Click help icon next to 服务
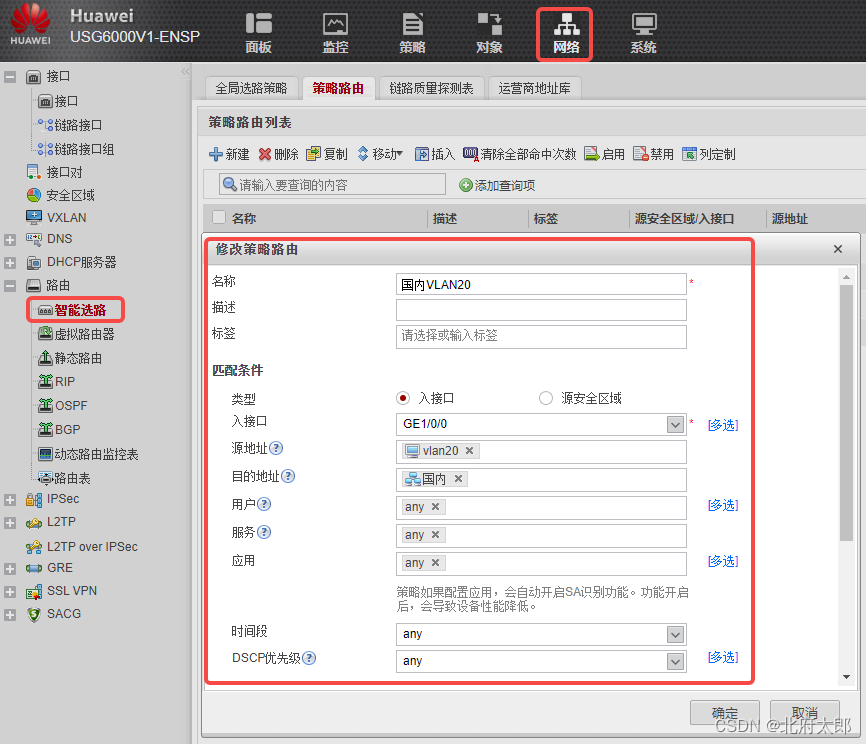866x744 pixels. click(x=264, y=532)
